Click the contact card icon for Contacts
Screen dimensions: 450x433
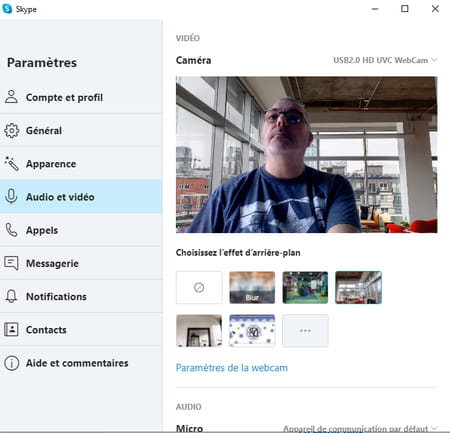click(x=11, y=330)
